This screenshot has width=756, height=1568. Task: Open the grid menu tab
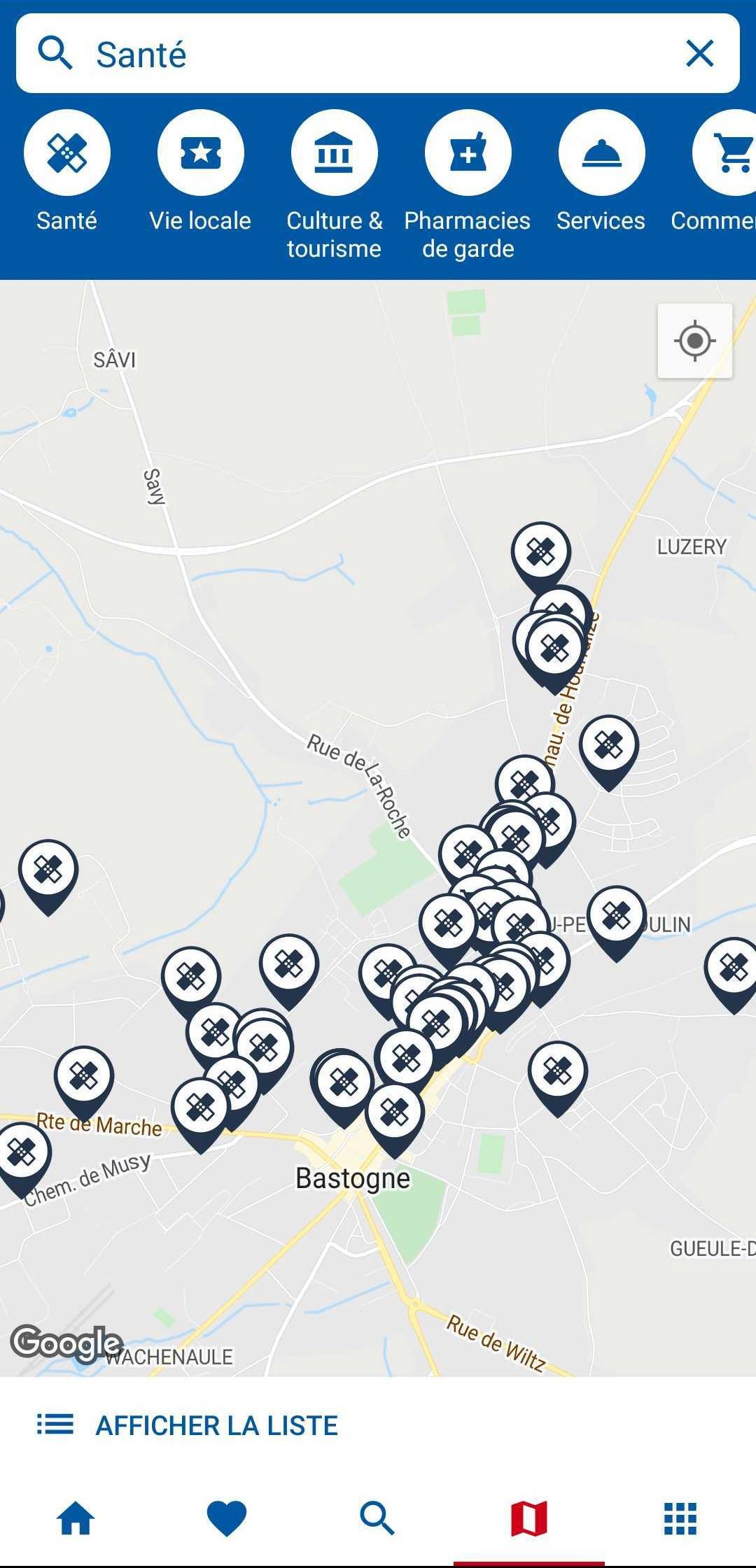tap(680, 1518)
